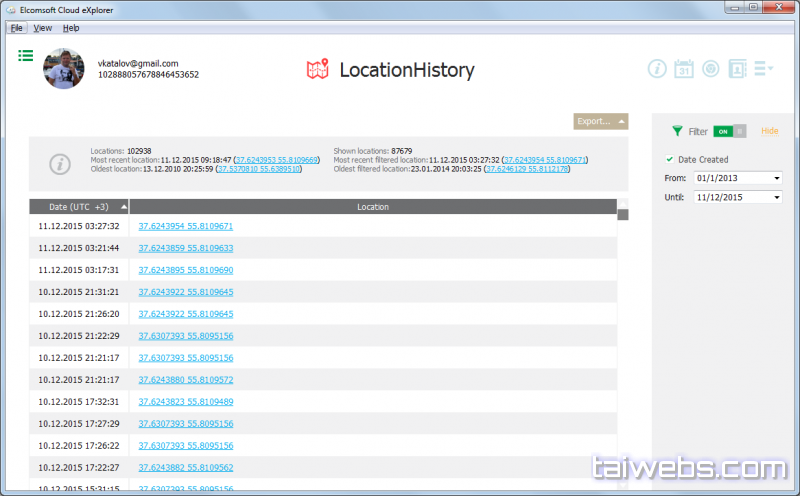Screen dimensions: 800x496
Task: Click the user profile photo
Action: (64, 68)
